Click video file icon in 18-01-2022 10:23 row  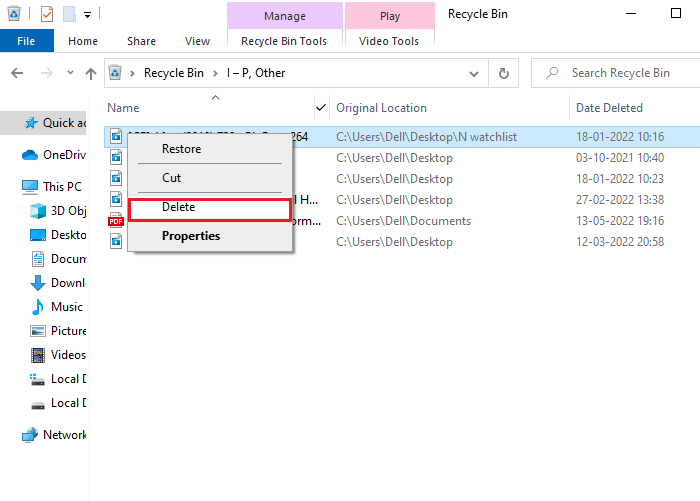116,178
